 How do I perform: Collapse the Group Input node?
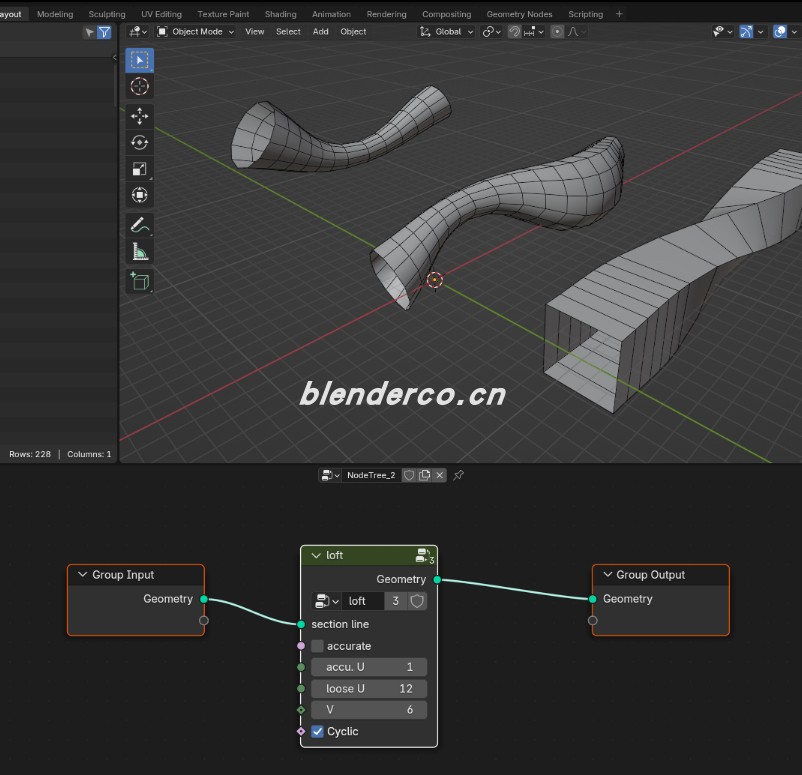pyautogui.click(x=82, y=574)
